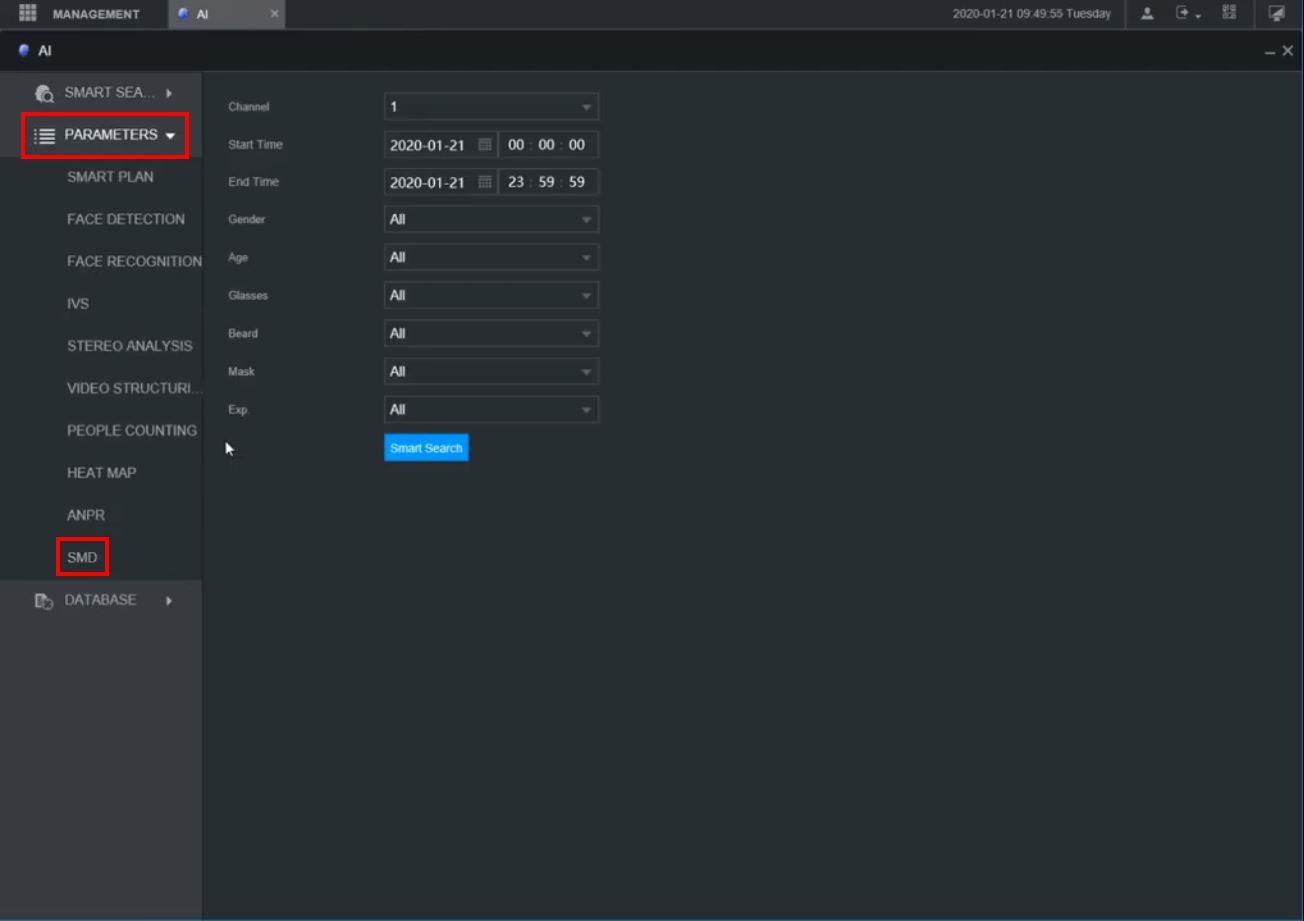Open the Glasses dropdown
The image size is (1304, 921).
491,295
